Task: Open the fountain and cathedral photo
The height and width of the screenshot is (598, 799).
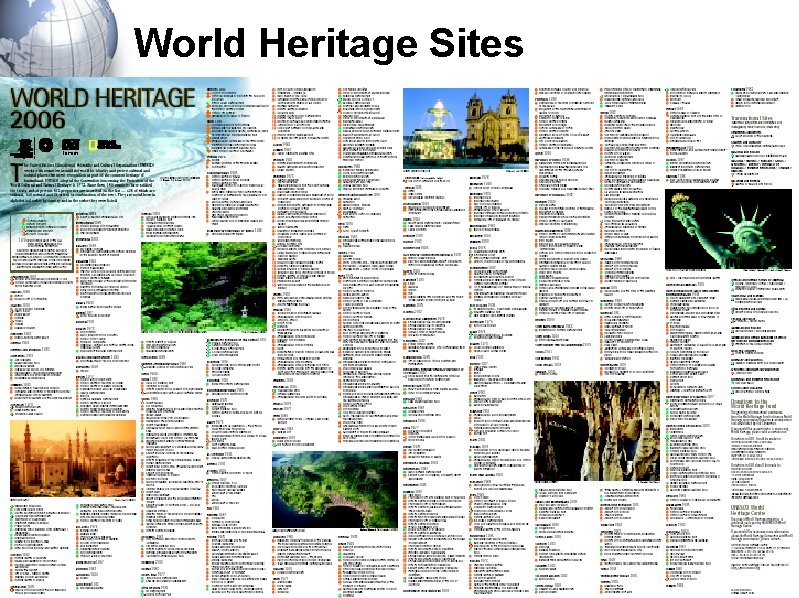Action: 466,128
